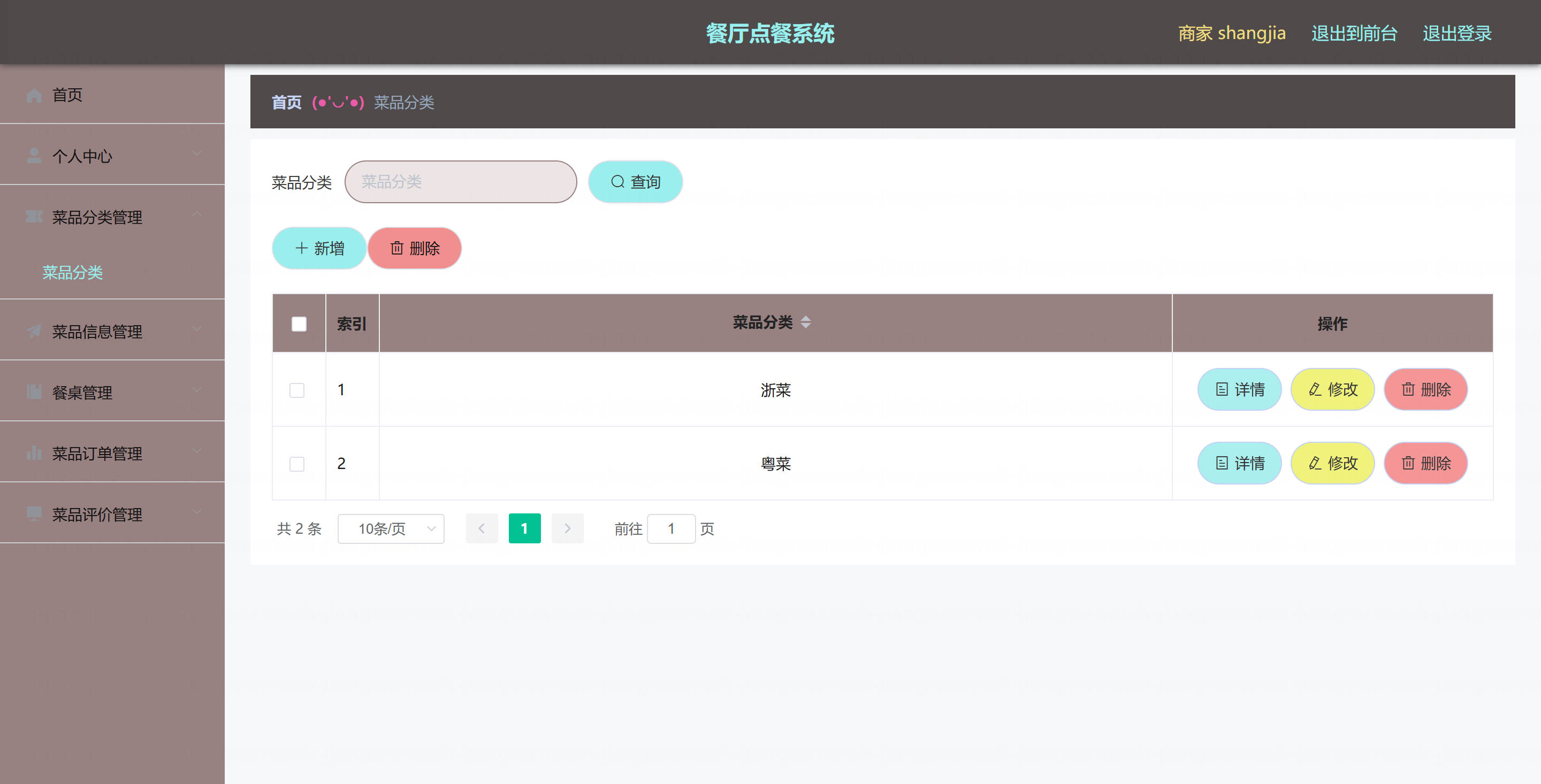Check the checkbox for row 浙菜
1541x784 pixels.
tap(297, 390)
